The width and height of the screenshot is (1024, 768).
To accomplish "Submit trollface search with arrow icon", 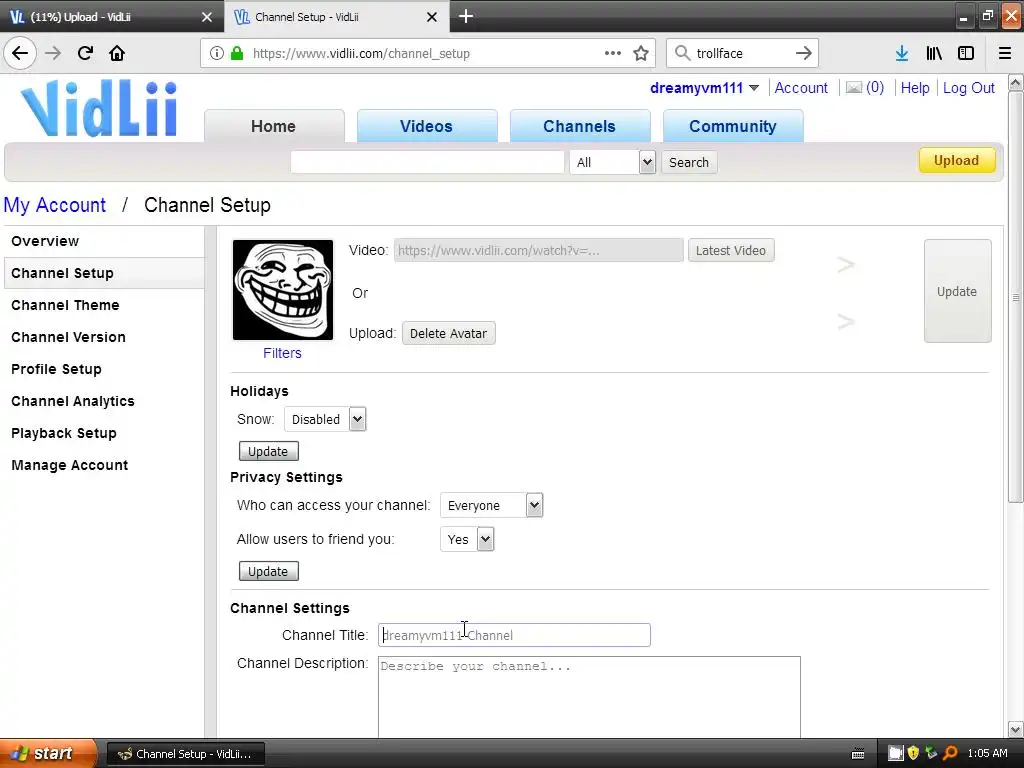I will (x=804, y=53).
